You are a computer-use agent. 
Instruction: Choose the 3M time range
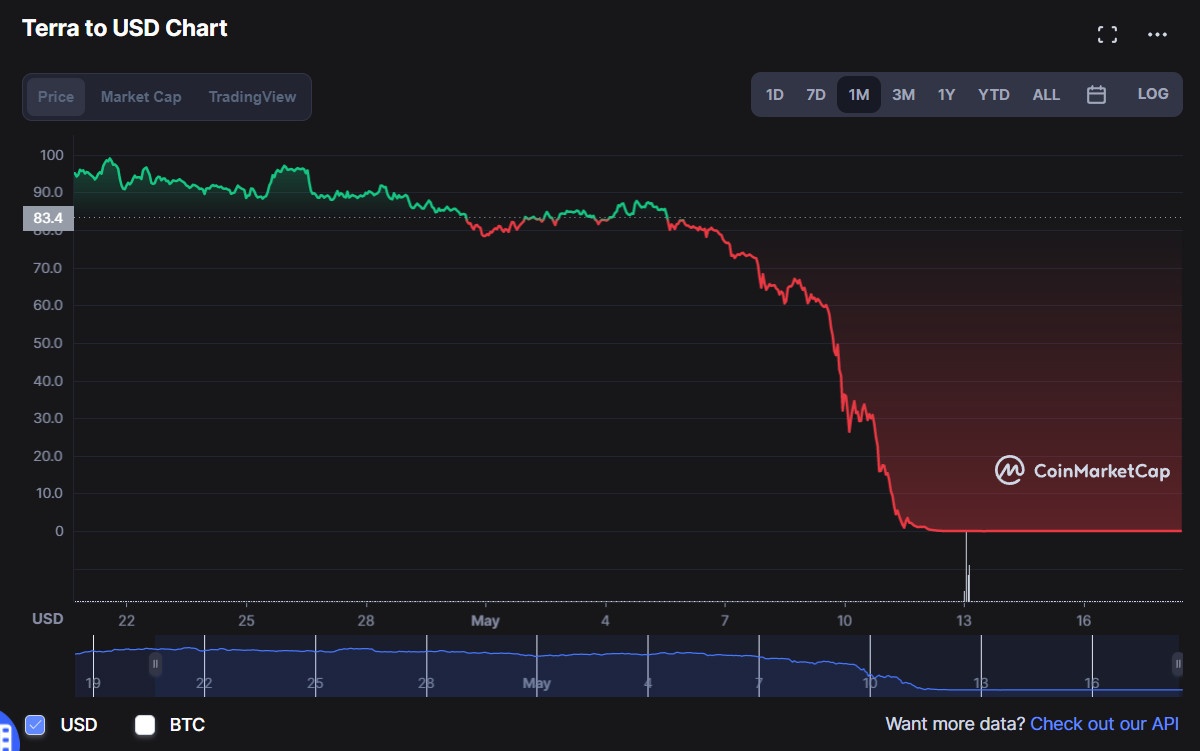(x=903, y=95)
